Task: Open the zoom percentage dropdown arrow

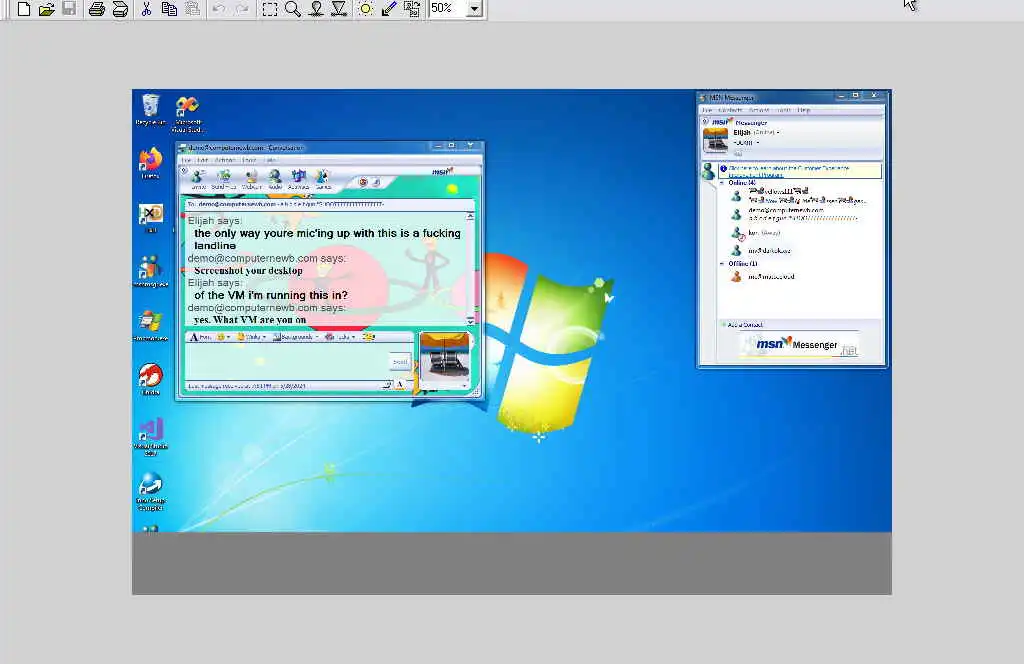Action: pos(475,8)
